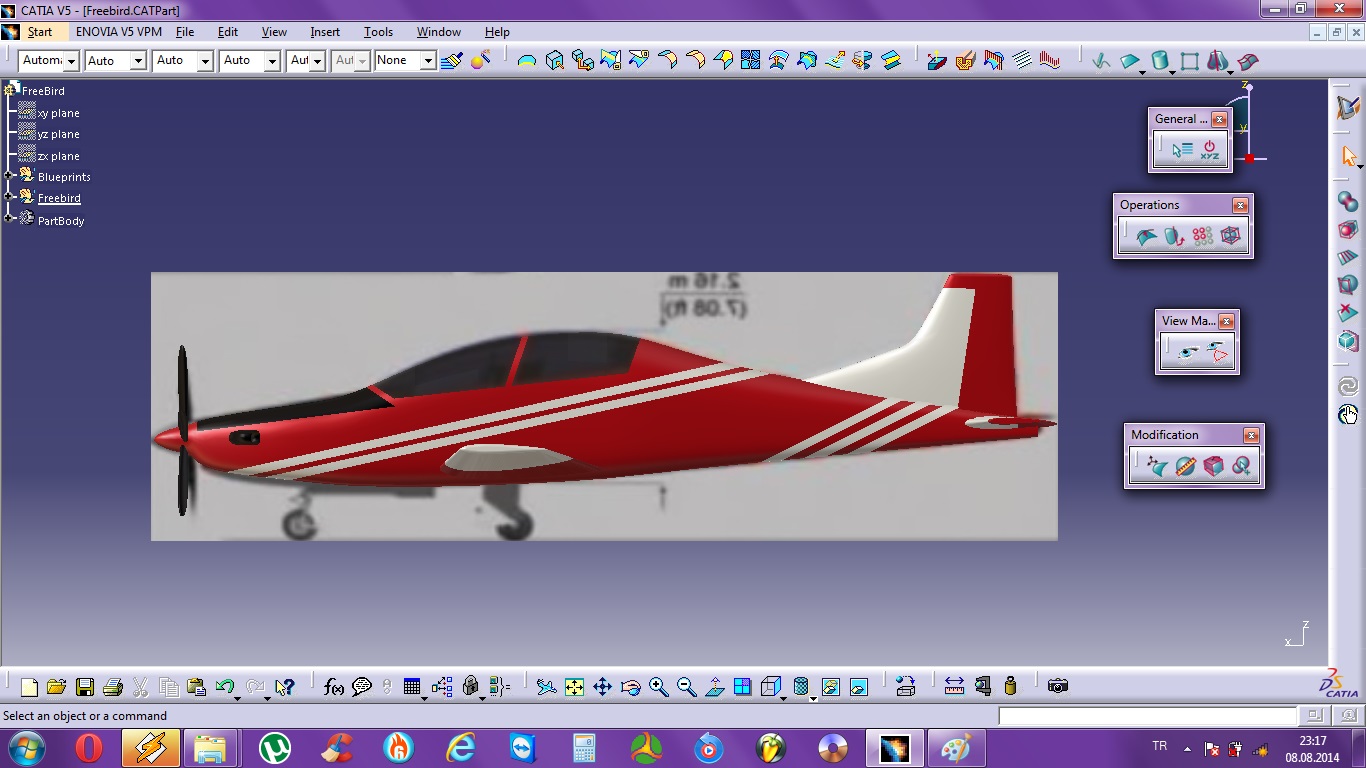Viewport: 1366px width, 768px height.
Task: Click the TR language indicator in the tray
Action: [x=1160, y=746]
